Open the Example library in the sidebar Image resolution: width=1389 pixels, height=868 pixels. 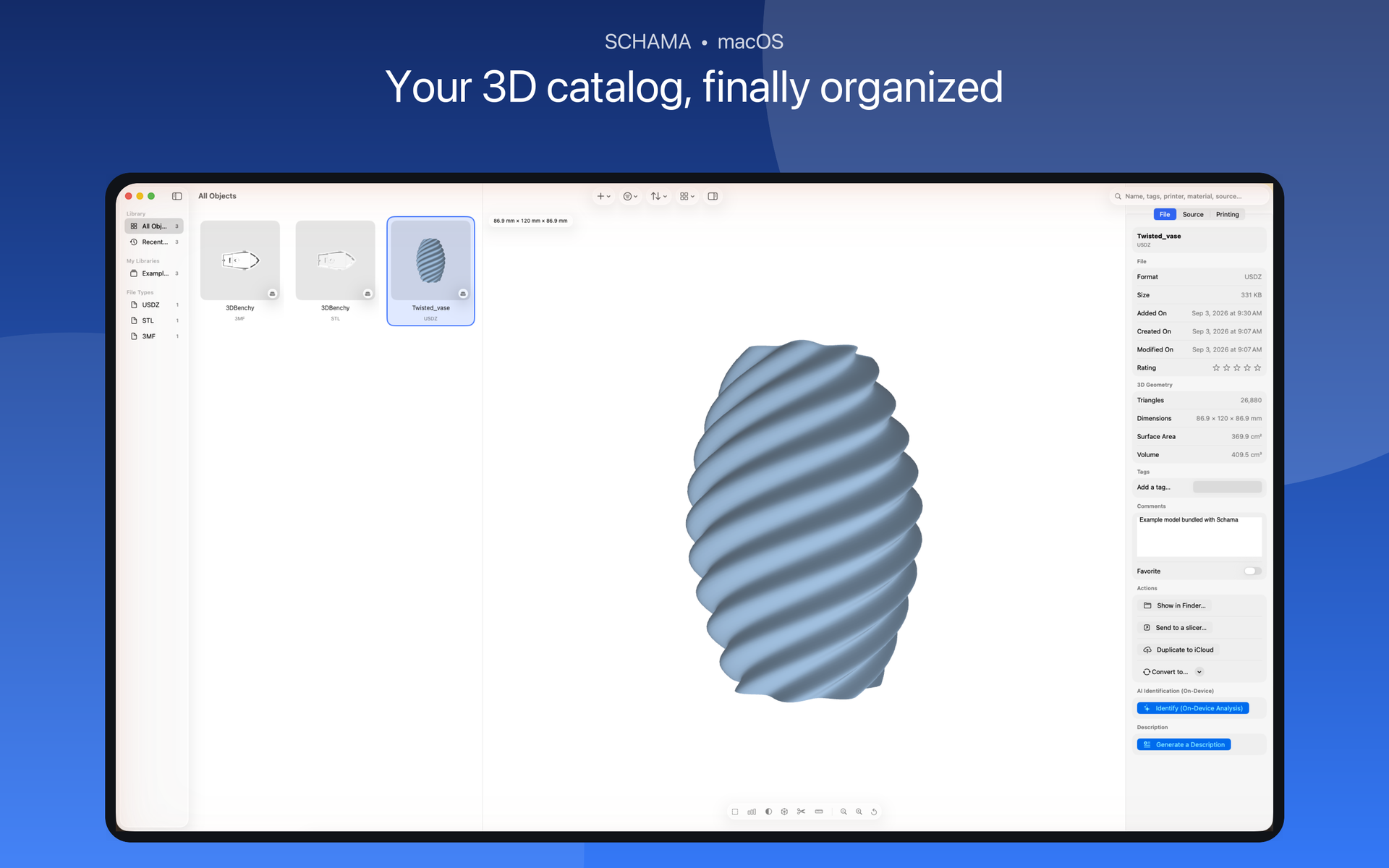coord(154,273)
